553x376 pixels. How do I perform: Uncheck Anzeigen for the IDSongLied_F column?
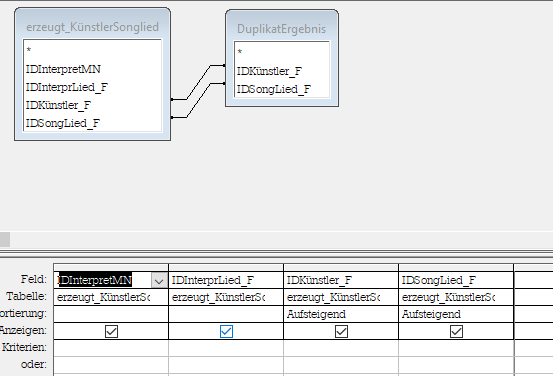pos(456,332)
